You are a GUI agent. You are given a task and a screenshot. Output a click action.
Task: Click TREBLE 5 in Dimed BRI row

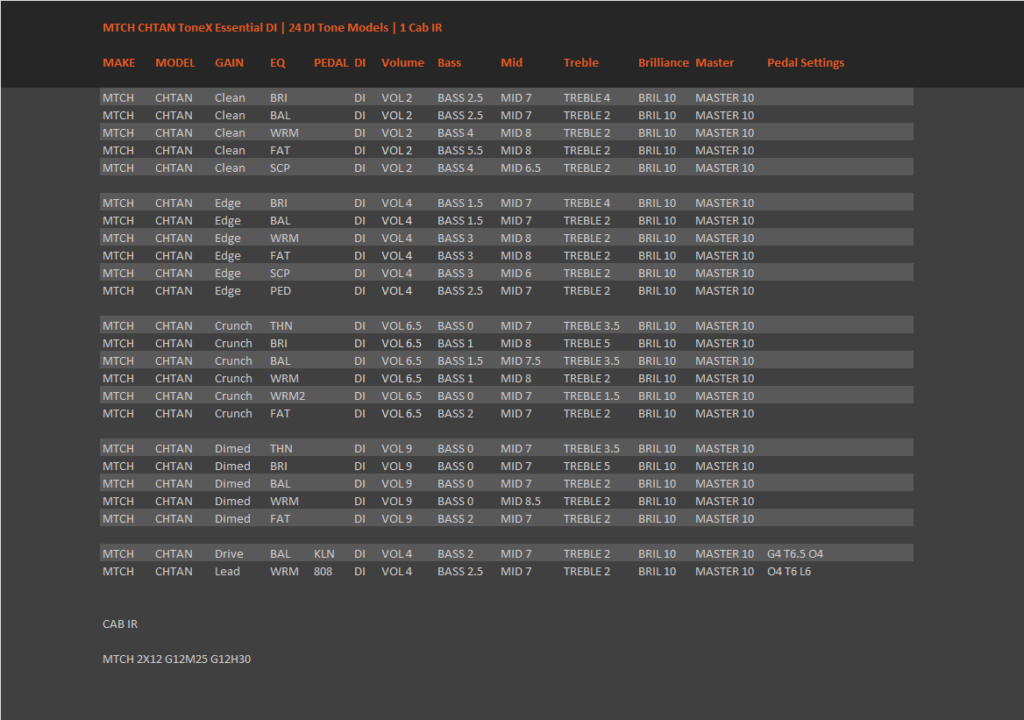[586, 467]
